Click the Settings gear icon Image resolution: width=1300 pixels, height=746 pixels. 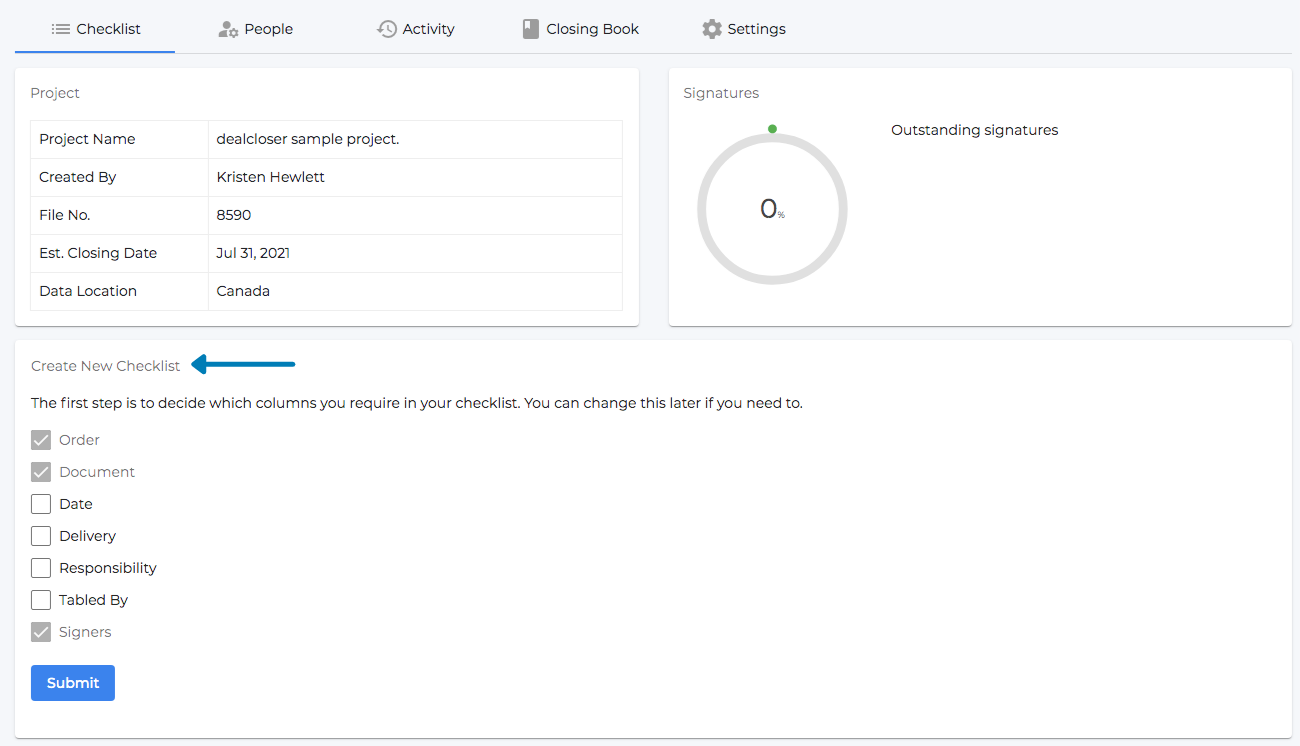[712, 29]
